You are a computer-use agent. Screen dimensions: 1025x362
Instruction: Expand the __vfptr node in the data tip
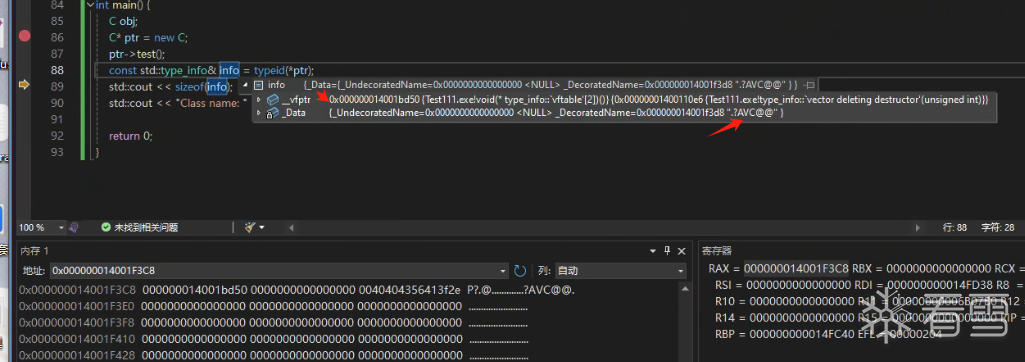[259, 100]
